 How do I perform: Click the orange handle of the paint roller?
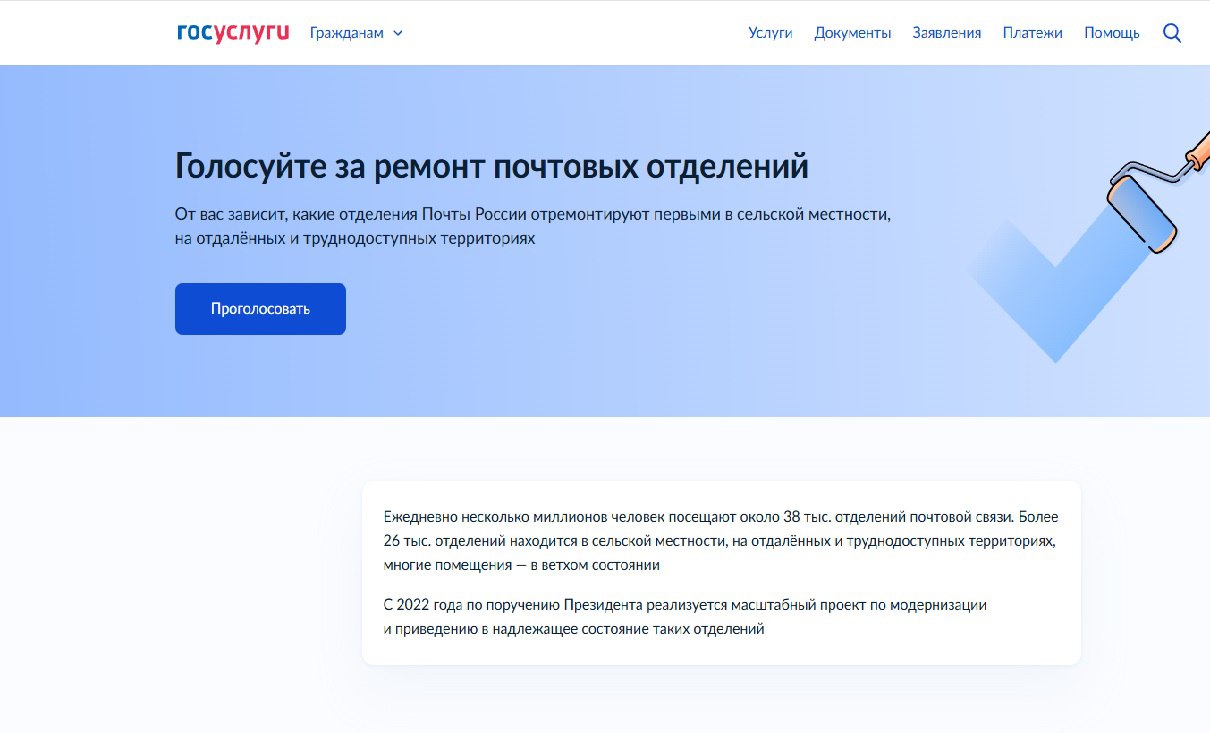point(1197,150)
